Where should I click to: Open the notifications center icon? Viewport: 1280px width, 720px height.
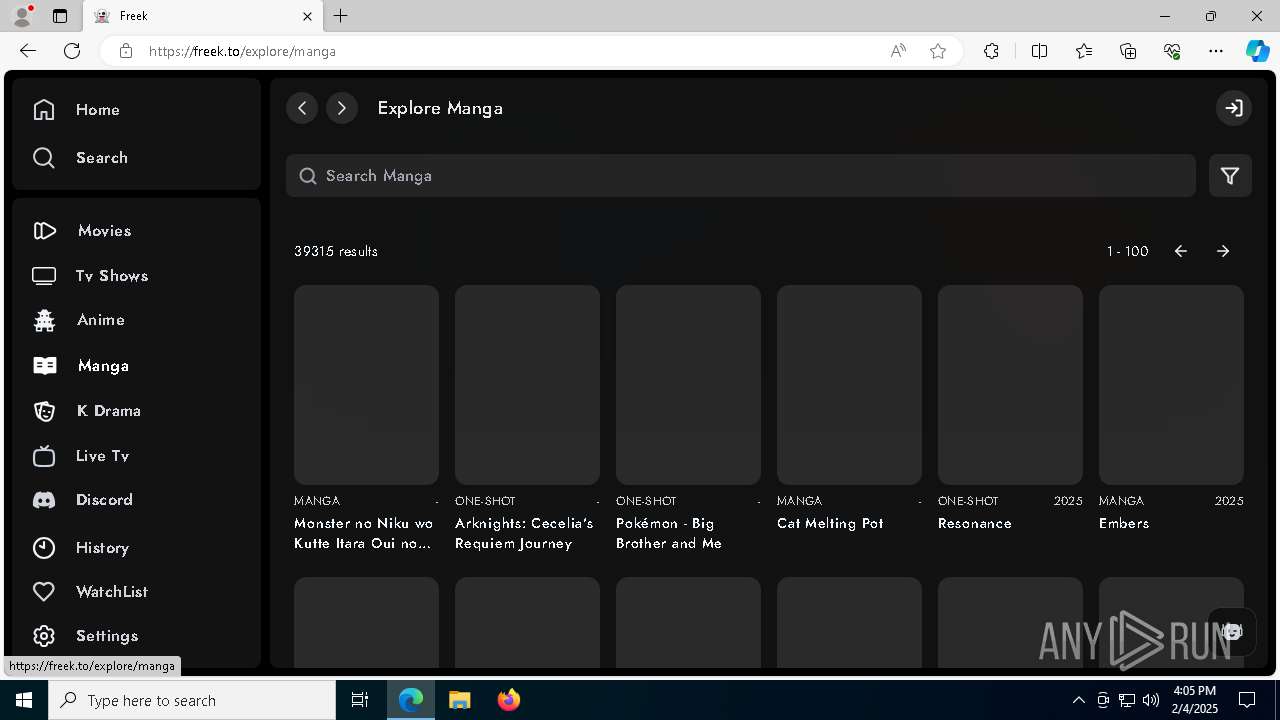[x=1247, y=700]
